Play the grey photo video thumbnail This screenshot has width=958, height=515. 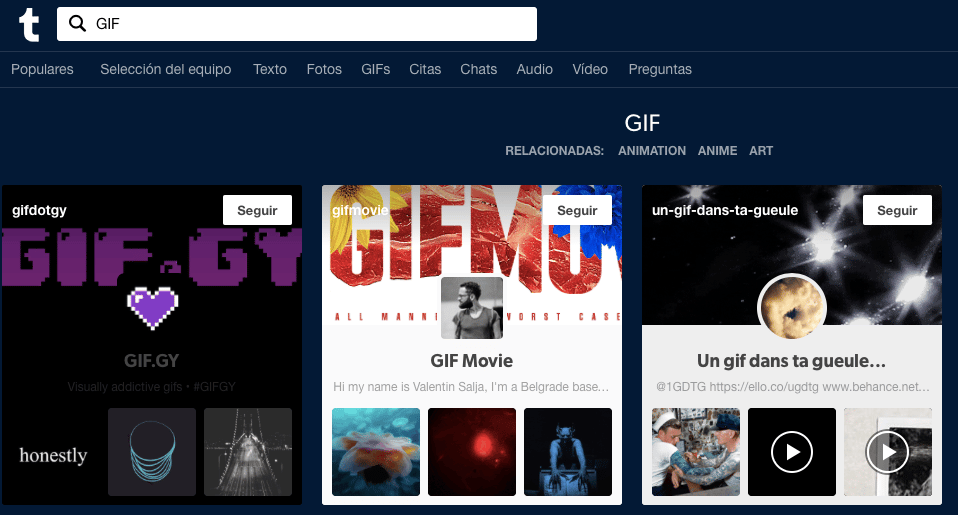(x=888, y=452)
